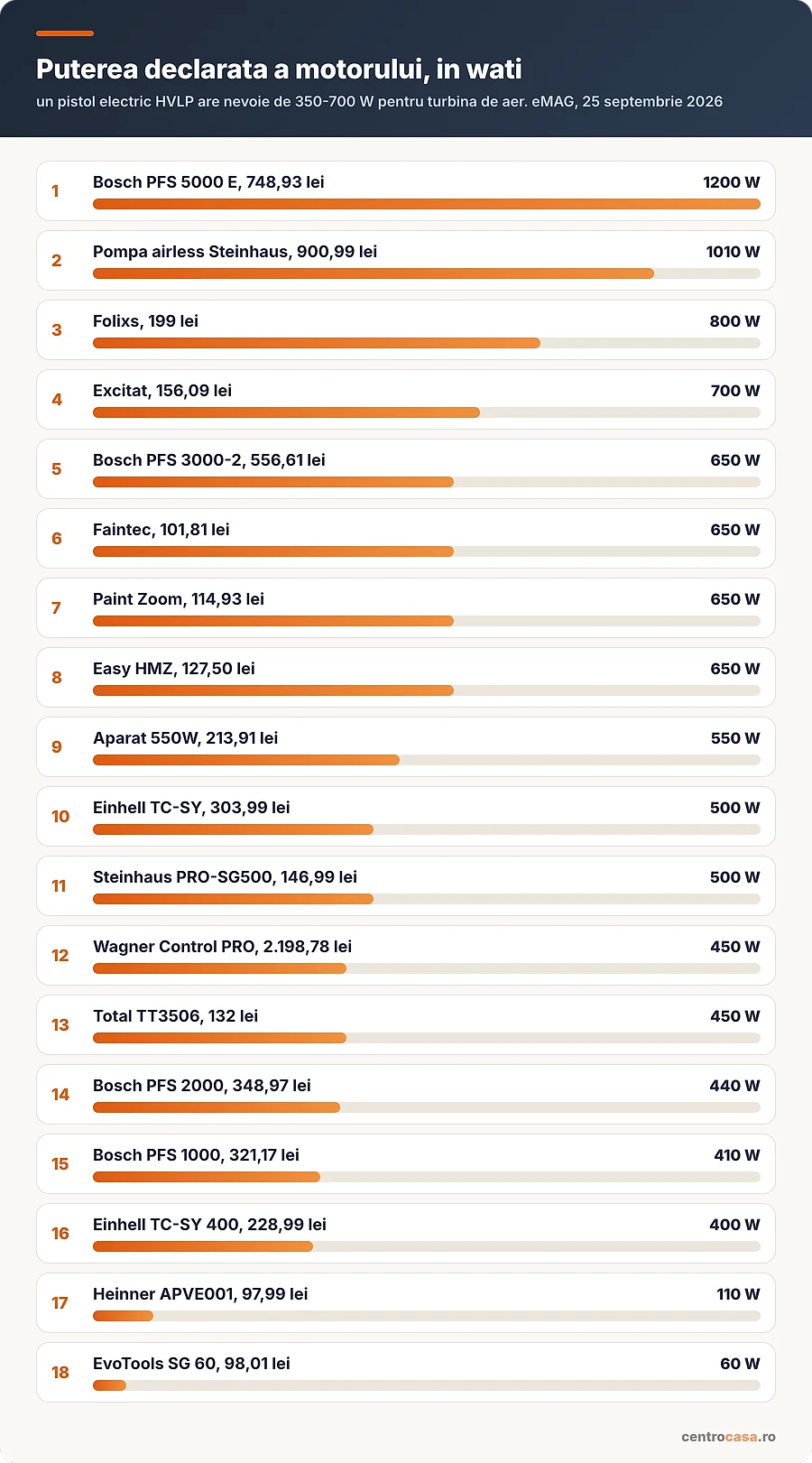Click the Heinner APVE001 110 W value

(738, 1294)
